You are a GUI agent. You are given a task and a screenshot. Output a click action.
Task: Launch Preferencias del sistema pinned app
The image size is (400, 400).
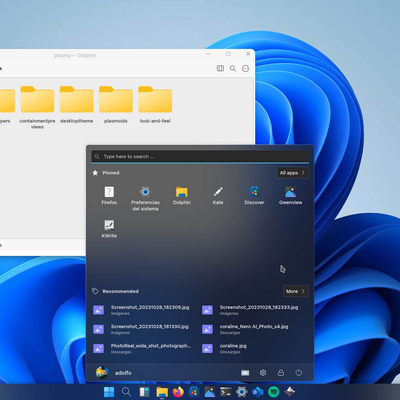[x=145, y=198]
